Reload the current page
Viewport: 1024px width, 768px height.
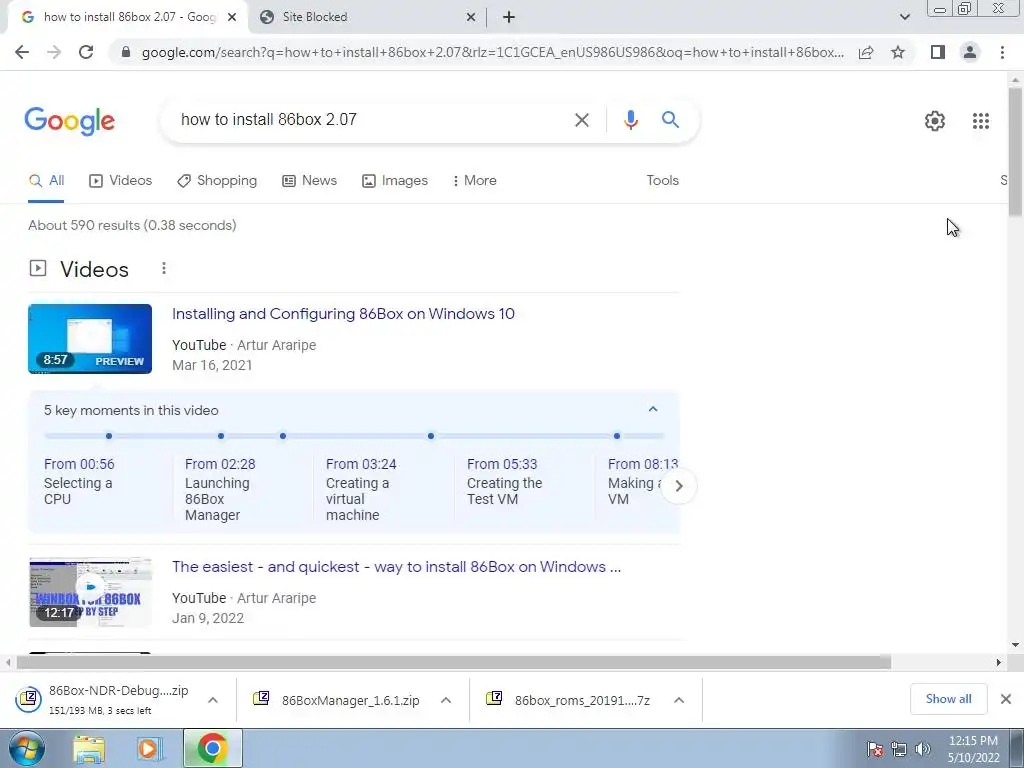[86, 52]
